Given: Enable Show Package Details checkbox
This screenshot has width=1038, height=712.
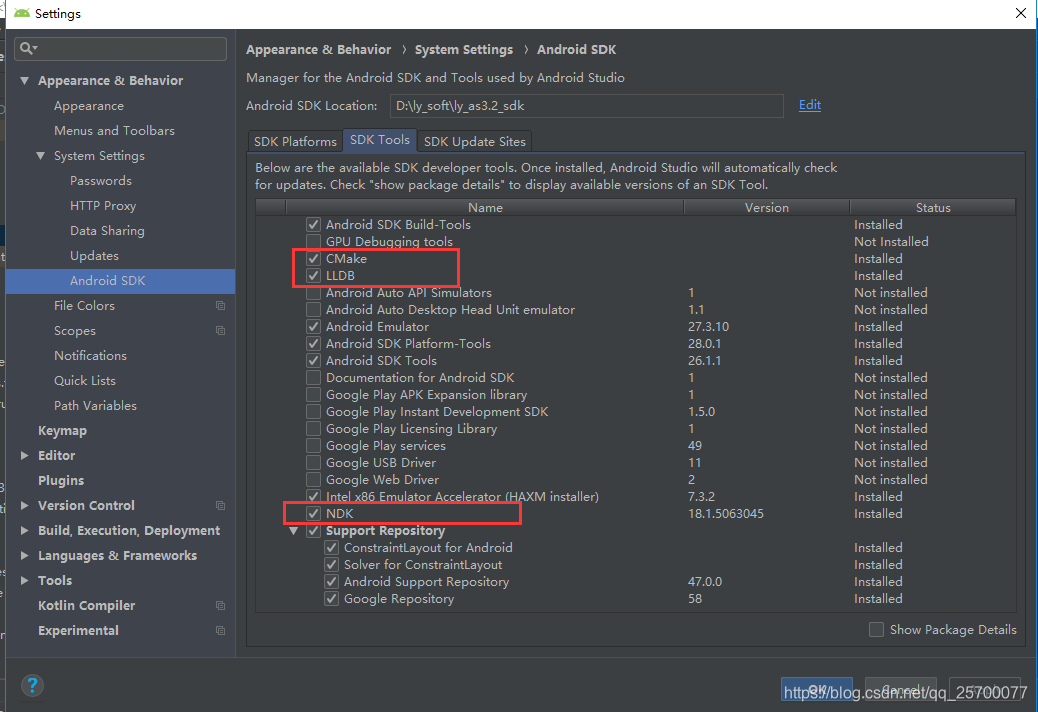Looking at the screenshot, I should tap(876, 629).
